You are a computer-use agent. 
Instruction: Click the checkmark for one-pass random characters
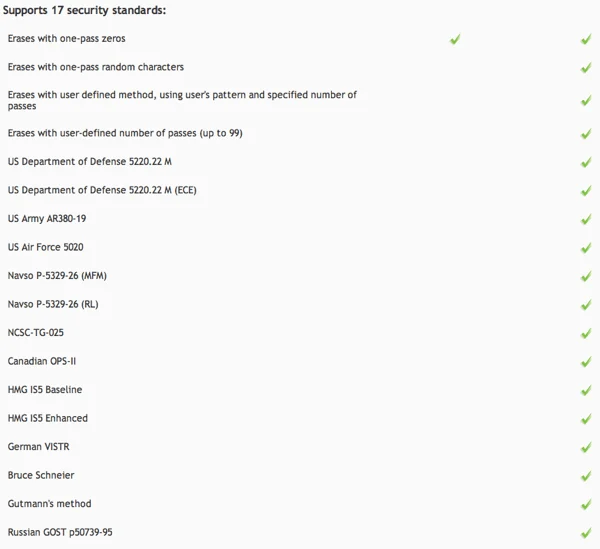click(586, 68)
